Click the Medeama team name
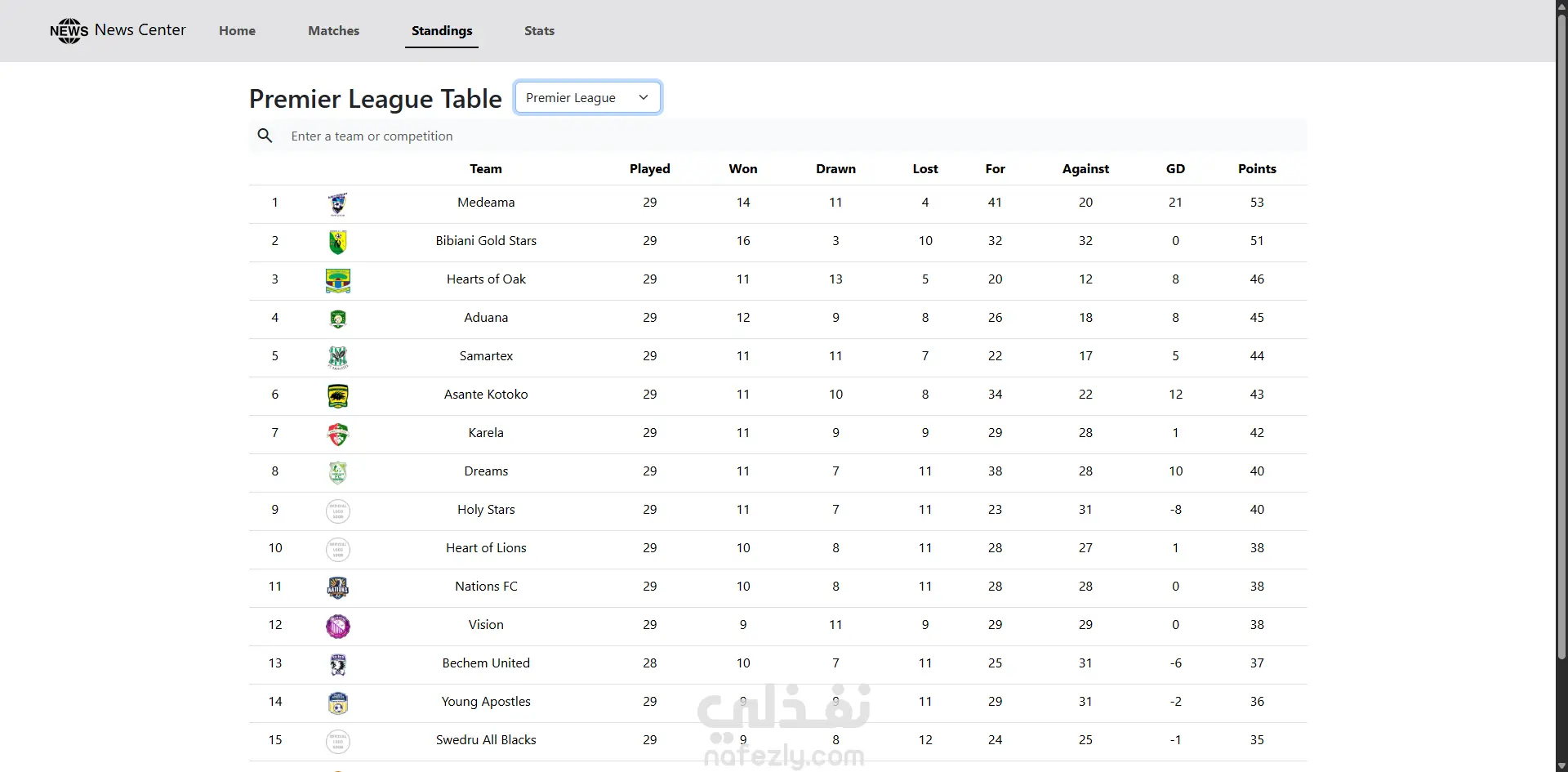This screenshot has height=772, width=1568. click(486, 203)
